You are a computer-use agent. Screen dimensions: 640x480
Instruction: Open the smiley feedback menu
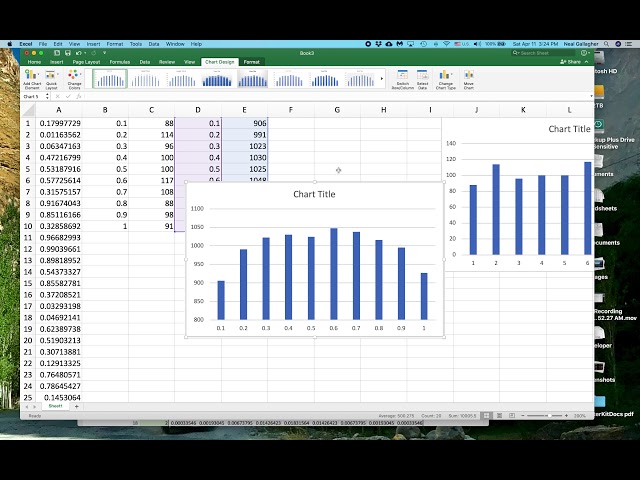tap(585, 53)
